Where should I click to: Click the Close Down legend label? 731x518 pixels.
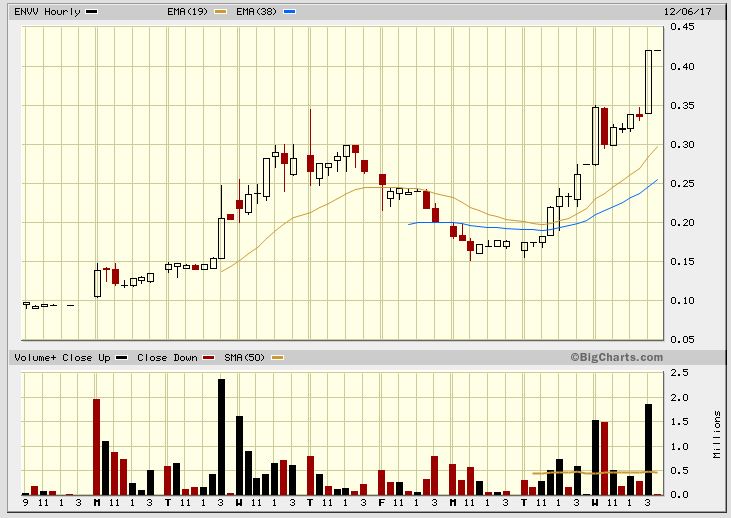pos(167,358)
